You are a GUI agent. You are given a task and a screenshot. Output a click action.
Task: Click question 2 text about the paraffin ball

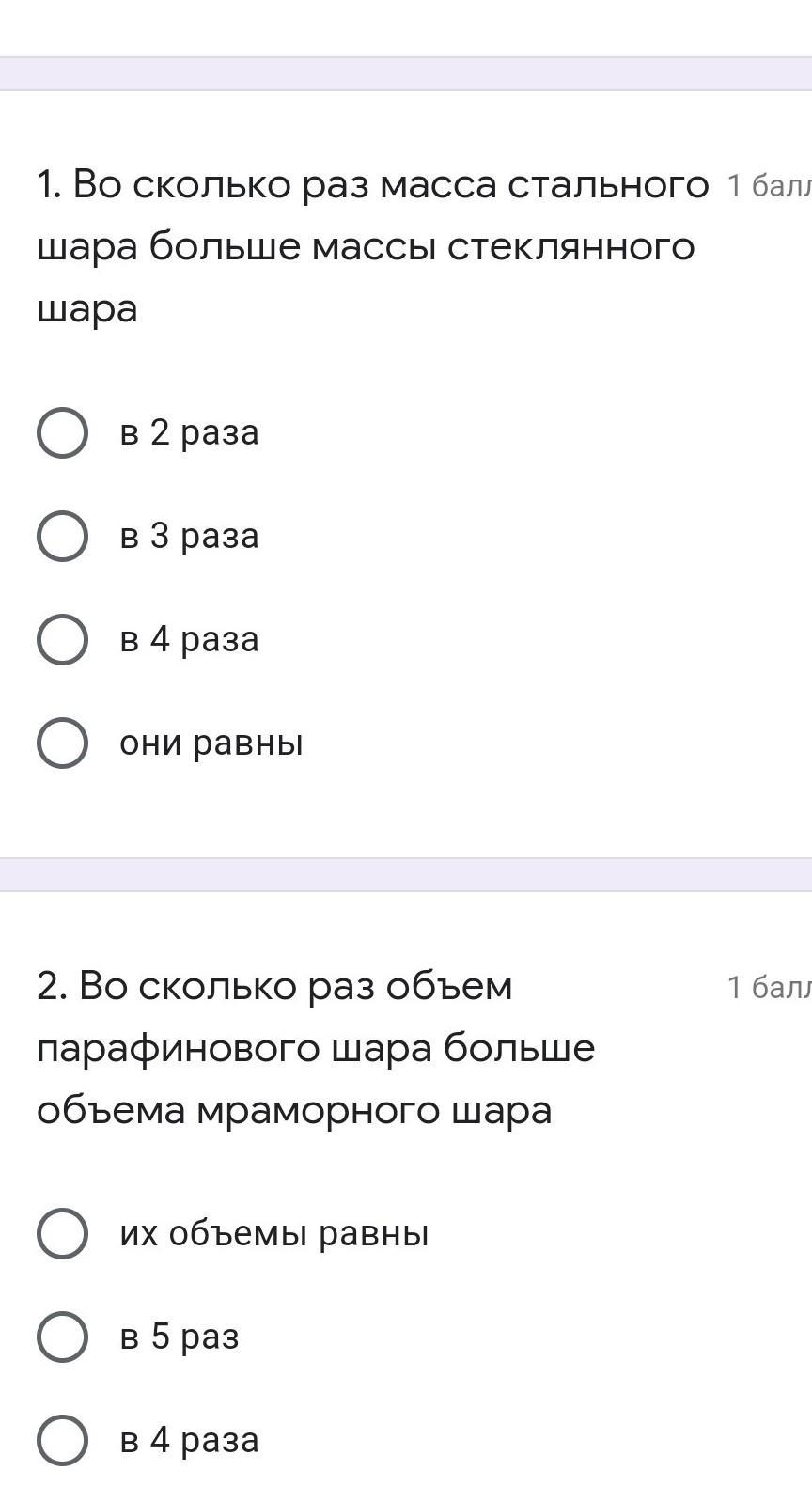316,1048
